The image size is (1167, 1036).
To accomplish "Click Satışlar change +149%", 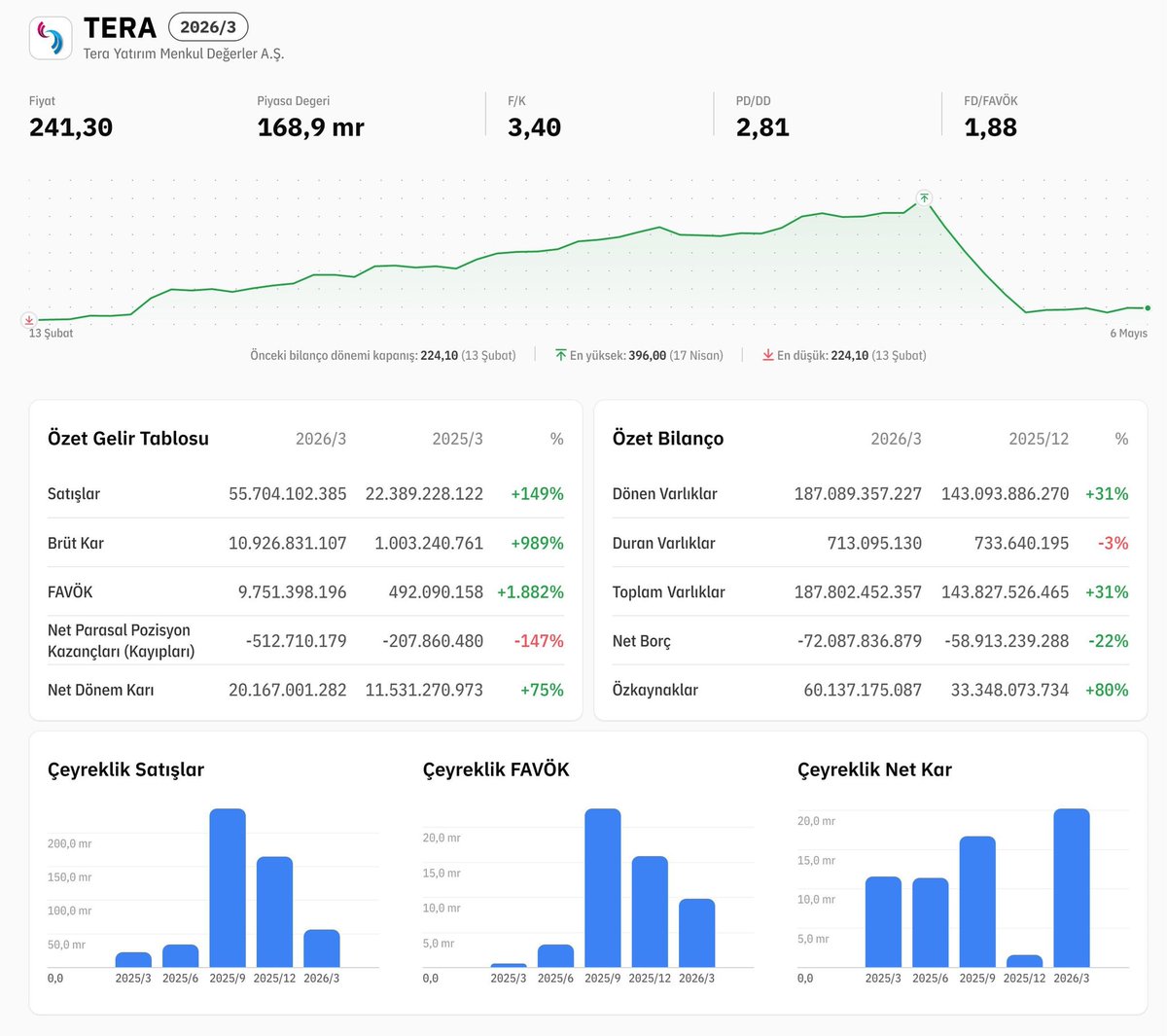I will pos(537,494).
